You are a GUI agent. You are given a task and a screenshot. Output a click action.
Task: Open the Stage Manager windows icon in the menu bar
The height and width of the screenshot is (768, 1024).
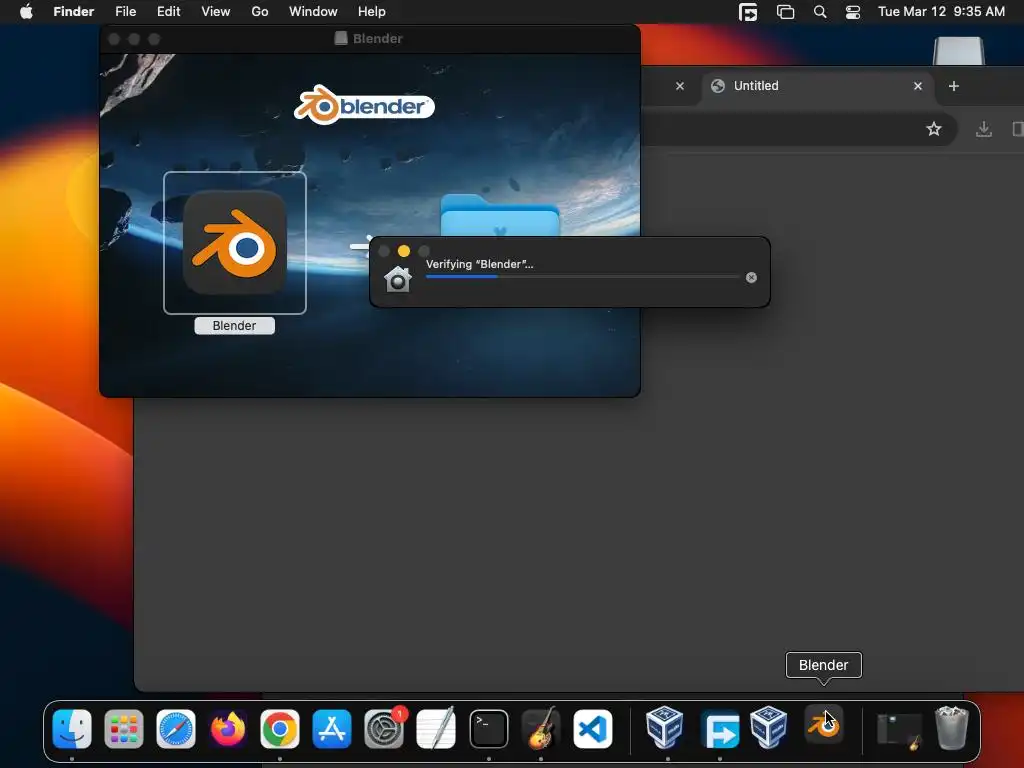click(785, 12)
